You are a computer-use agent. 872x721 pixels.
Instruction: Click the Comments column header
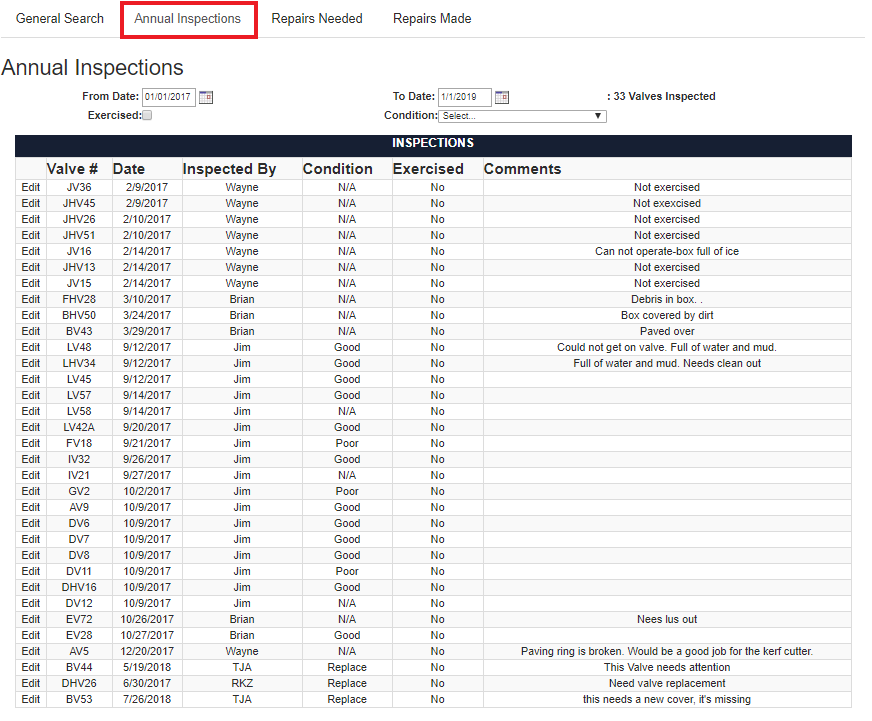tap(522, 169)
